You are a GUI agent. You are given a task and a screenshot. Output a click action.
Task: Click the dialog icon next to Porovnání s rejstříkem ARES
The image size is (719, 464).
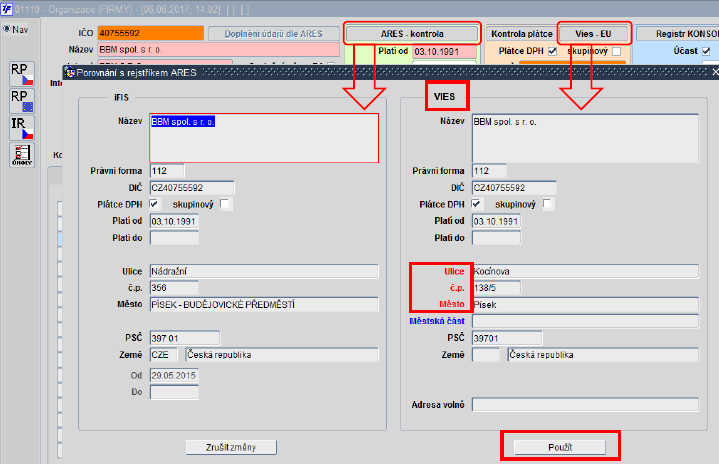pyautogui.click(x=70, y=72)
